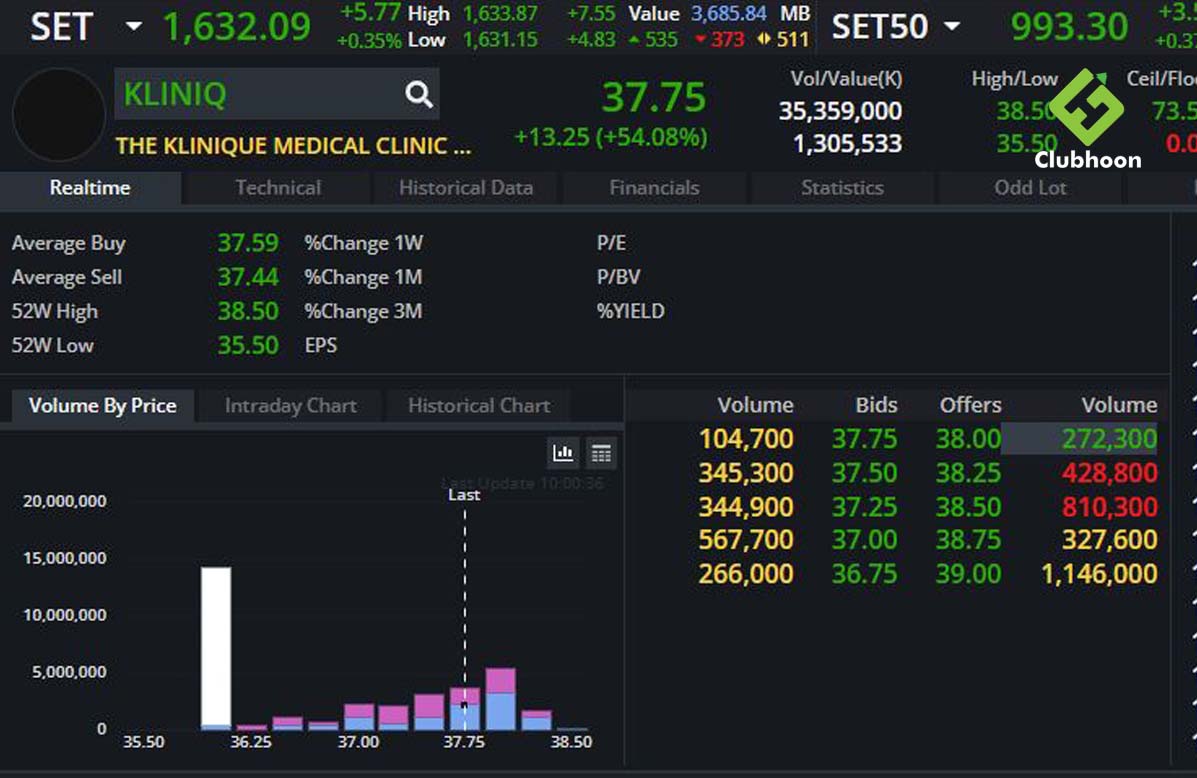Viewport: 1197px width, 778px height.
Task: Click the bid price 37.00
Action: (x=864, y=540)
